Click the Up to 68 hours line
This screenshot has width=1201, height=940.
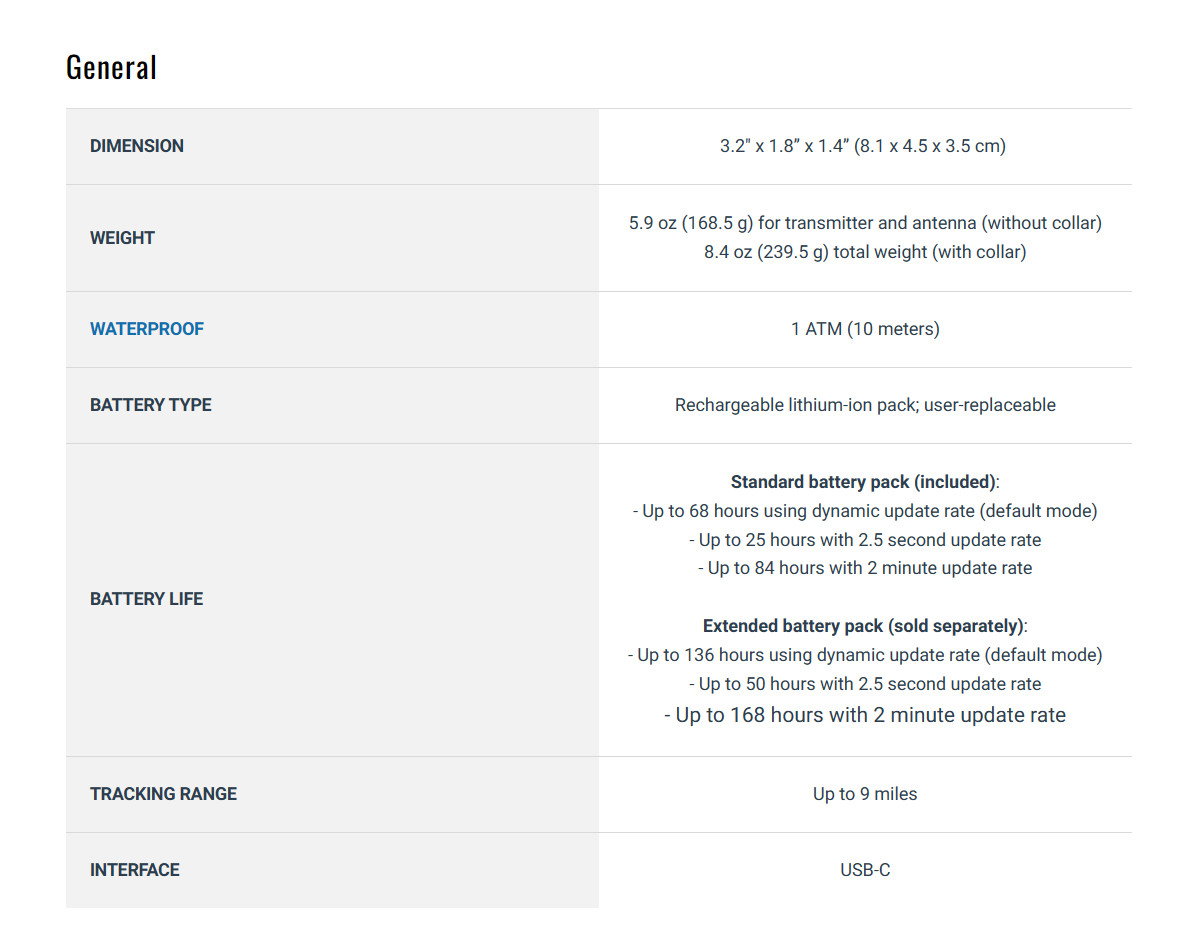(x=865, y=511)
